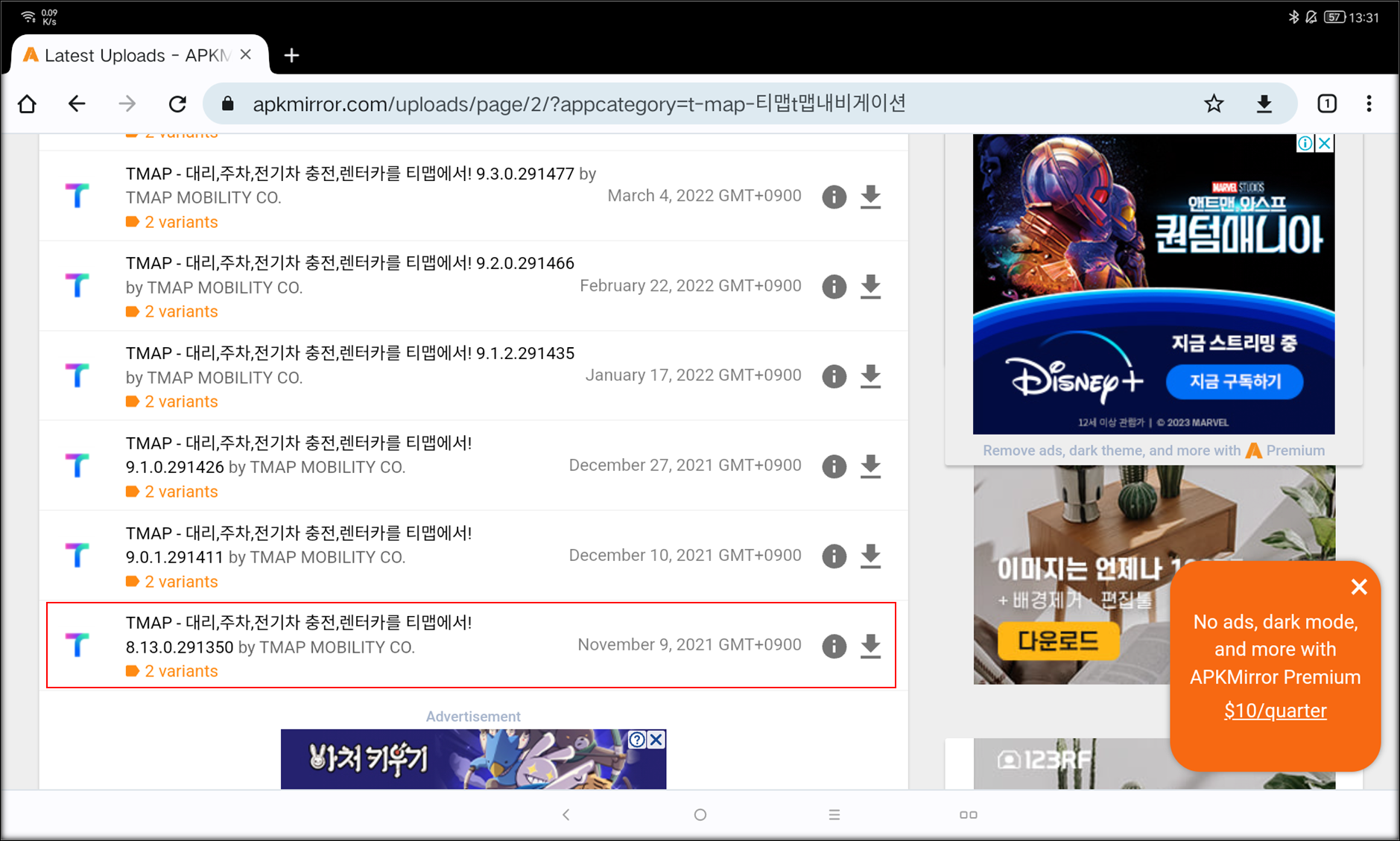
Task: Open TMAP 9.1.0.291426 release link
Action: point(298,454)
